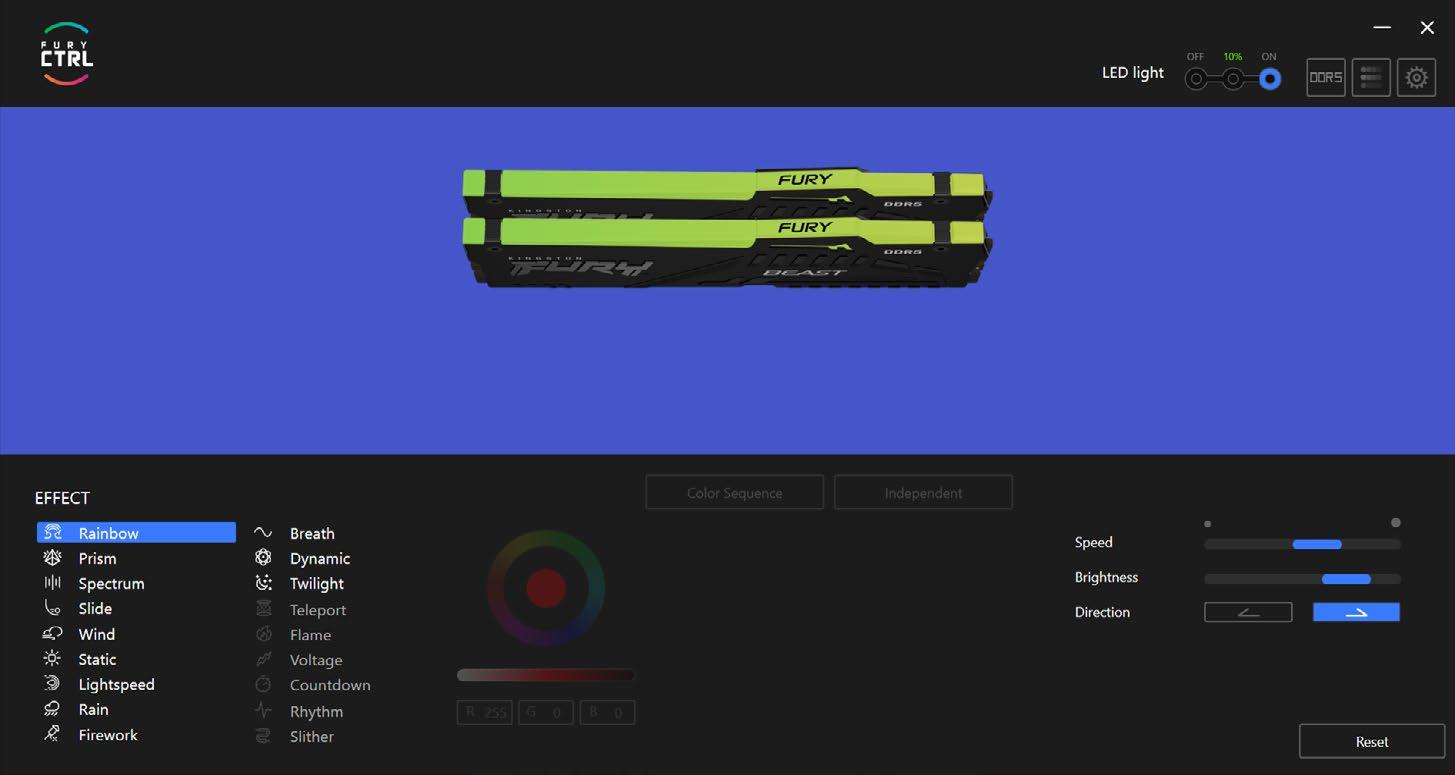This screenshot has width=1455, height=775.
Task: Adjust the Brightness slider
Action: [x=1302, y=579]
